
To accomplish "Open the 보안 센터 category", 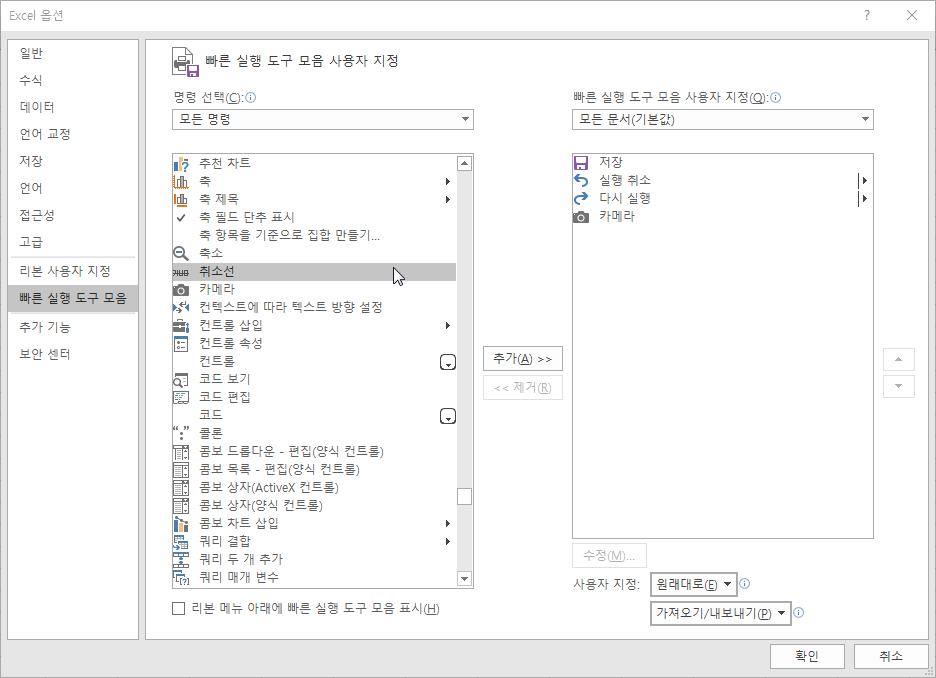I will pyautogui.click(x=73, y=354).
